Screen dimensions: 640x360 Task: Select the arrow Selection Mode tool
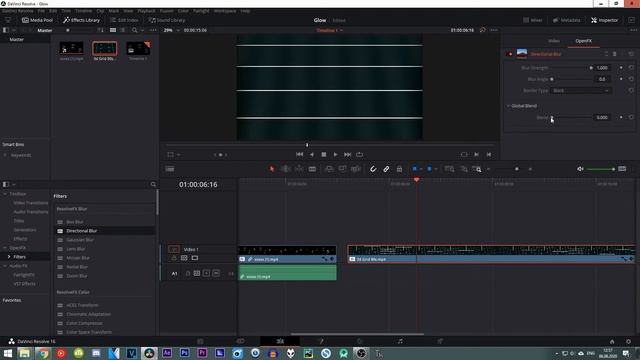tap(272, 169)
